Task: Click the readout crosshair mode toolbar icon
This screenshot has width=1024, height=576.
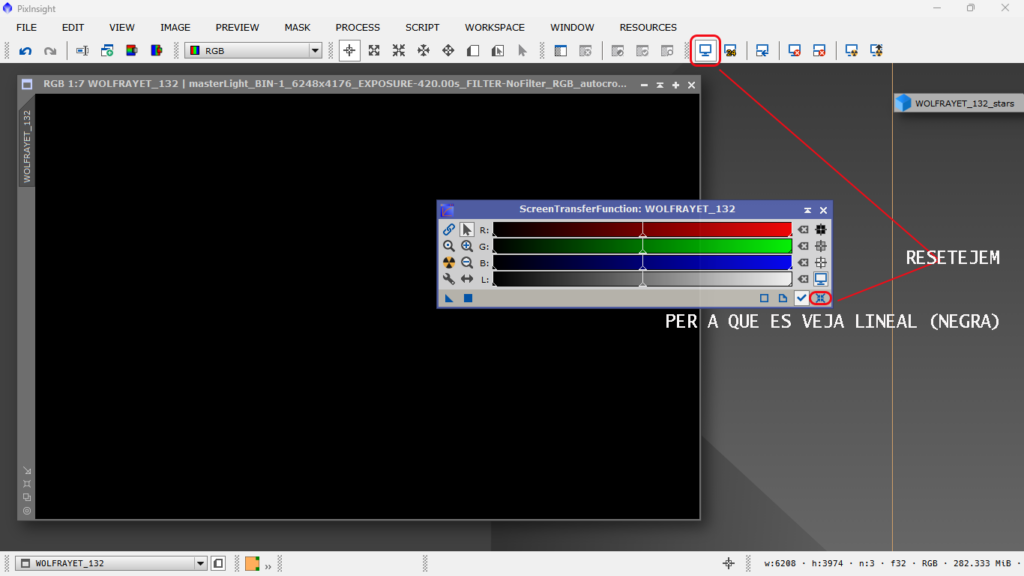Action: [349, 50]
